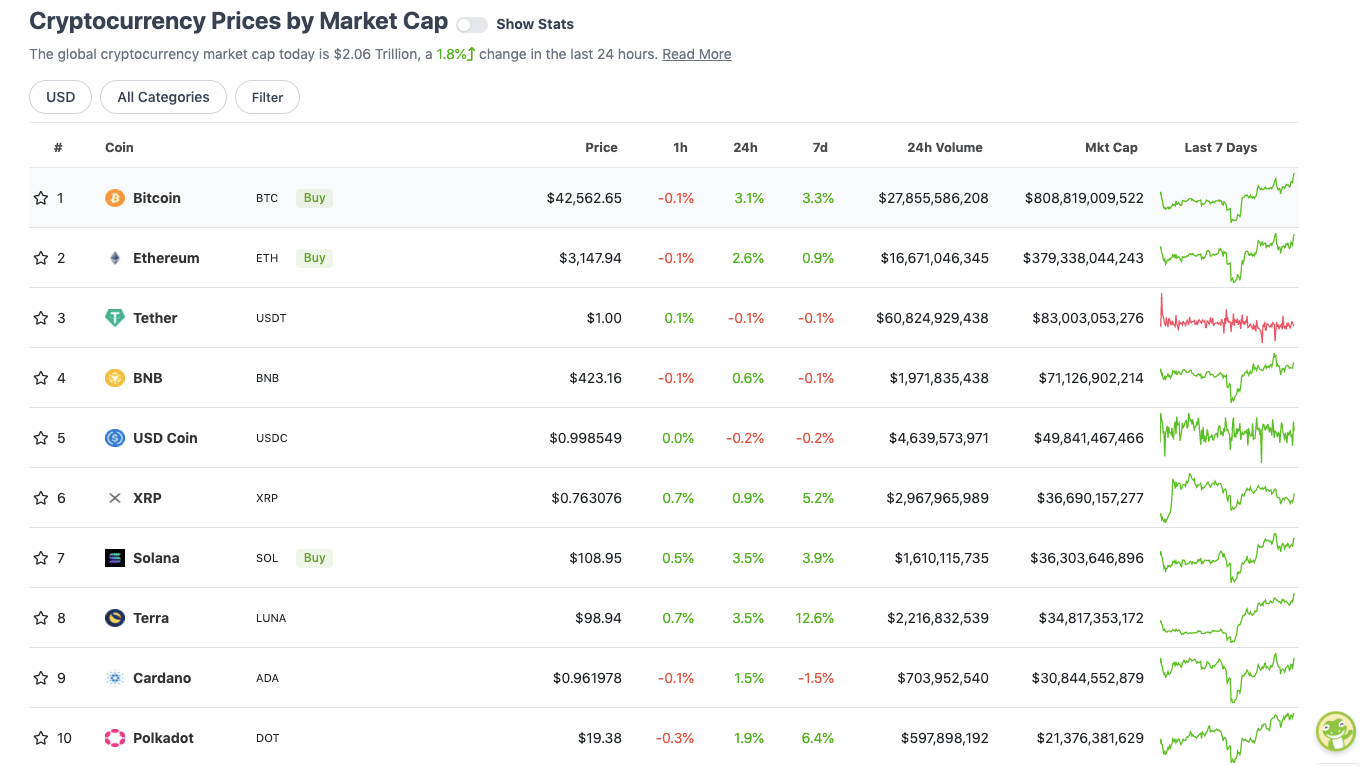Add BNB to favorites via star
Screen dimensions: 1369x766
pos(41,378)
